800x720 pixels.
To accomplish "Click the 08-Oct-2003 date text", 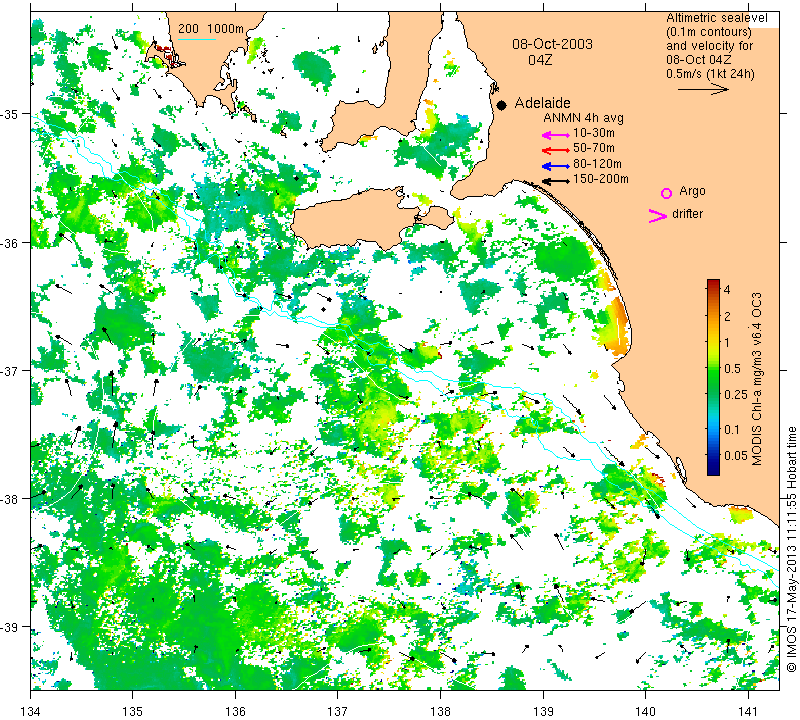I will pyautogui.click(x=553, y=44).
